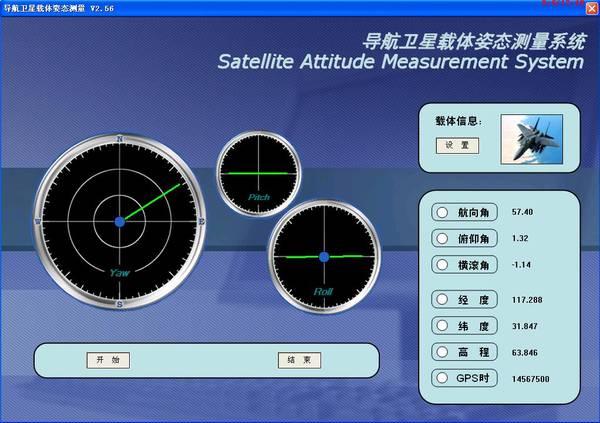Select the 俯仰角 pitch angle radio button
Image resolution: width=600 pixels, height=423 pixels.
click(442, 239)
